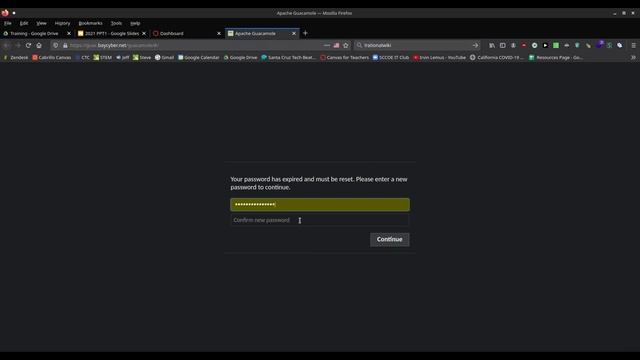Open the Cabrillo Canvas bookmark
Viewport: 640px width, 360px height.
[x=51, y=58]
